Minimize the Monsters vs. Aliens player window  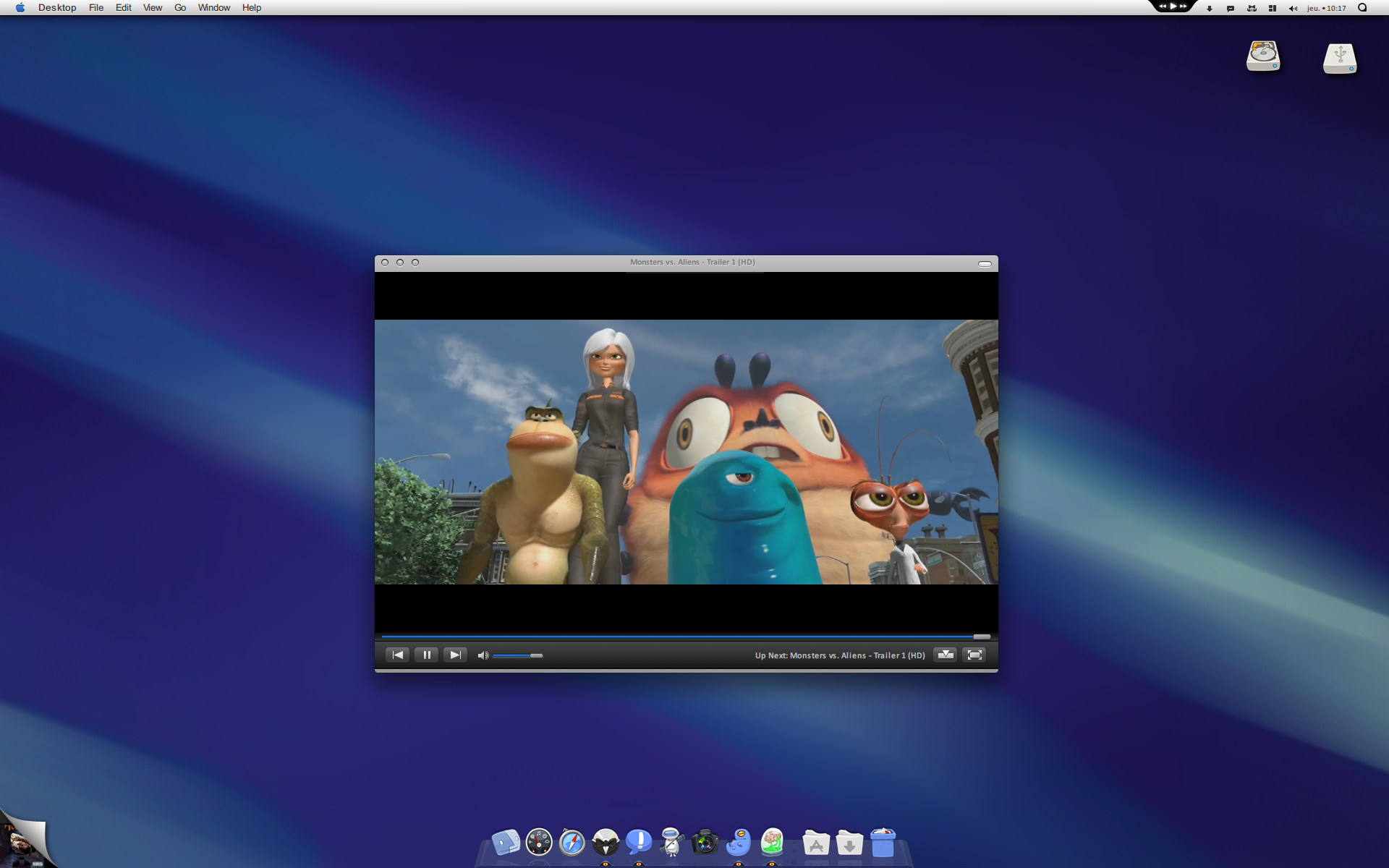pyautogui.click(x=400, y=263)
